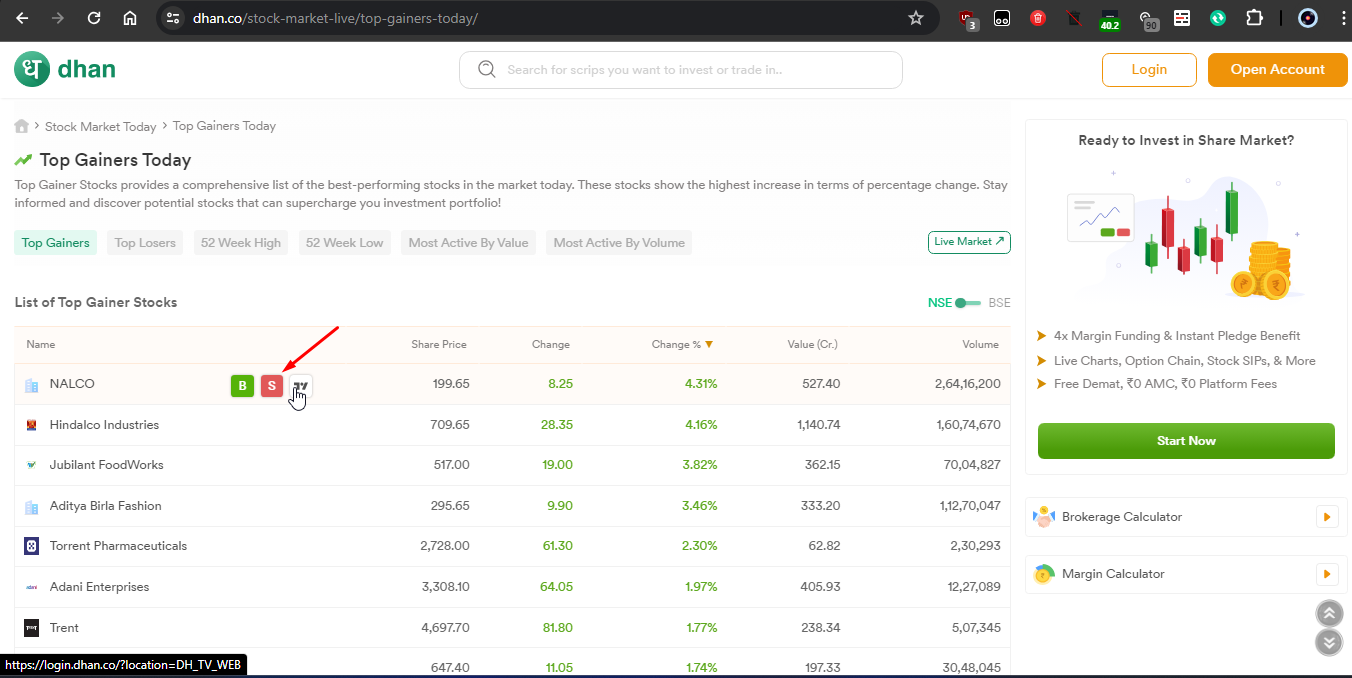Toggle the NSE/BSE exchange switch
The height and width of the screenshot is (678, 1352).
tap(968, 303)
